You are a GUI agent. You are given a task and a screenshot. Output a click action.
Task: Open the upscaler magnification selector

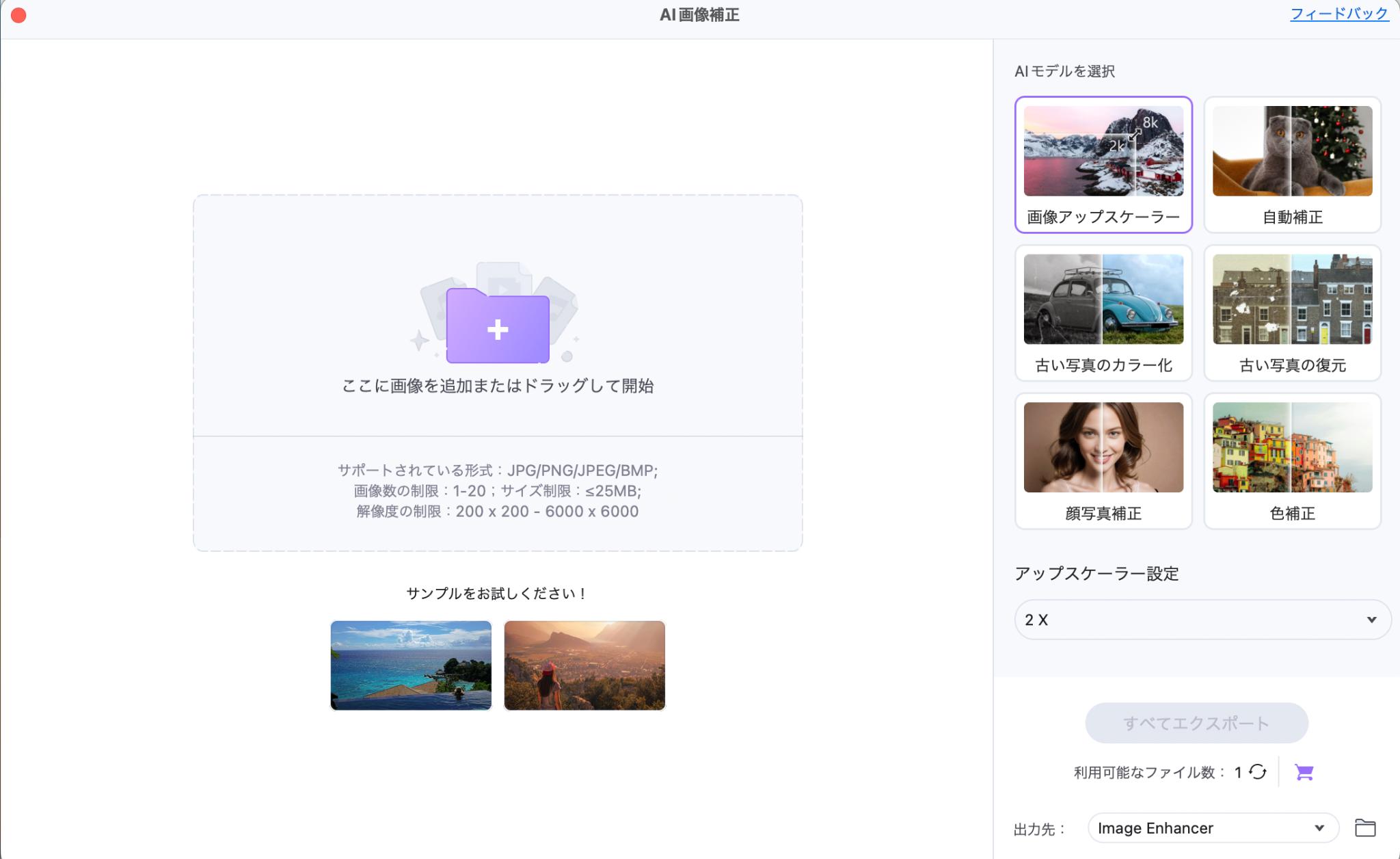(1196, 619)
